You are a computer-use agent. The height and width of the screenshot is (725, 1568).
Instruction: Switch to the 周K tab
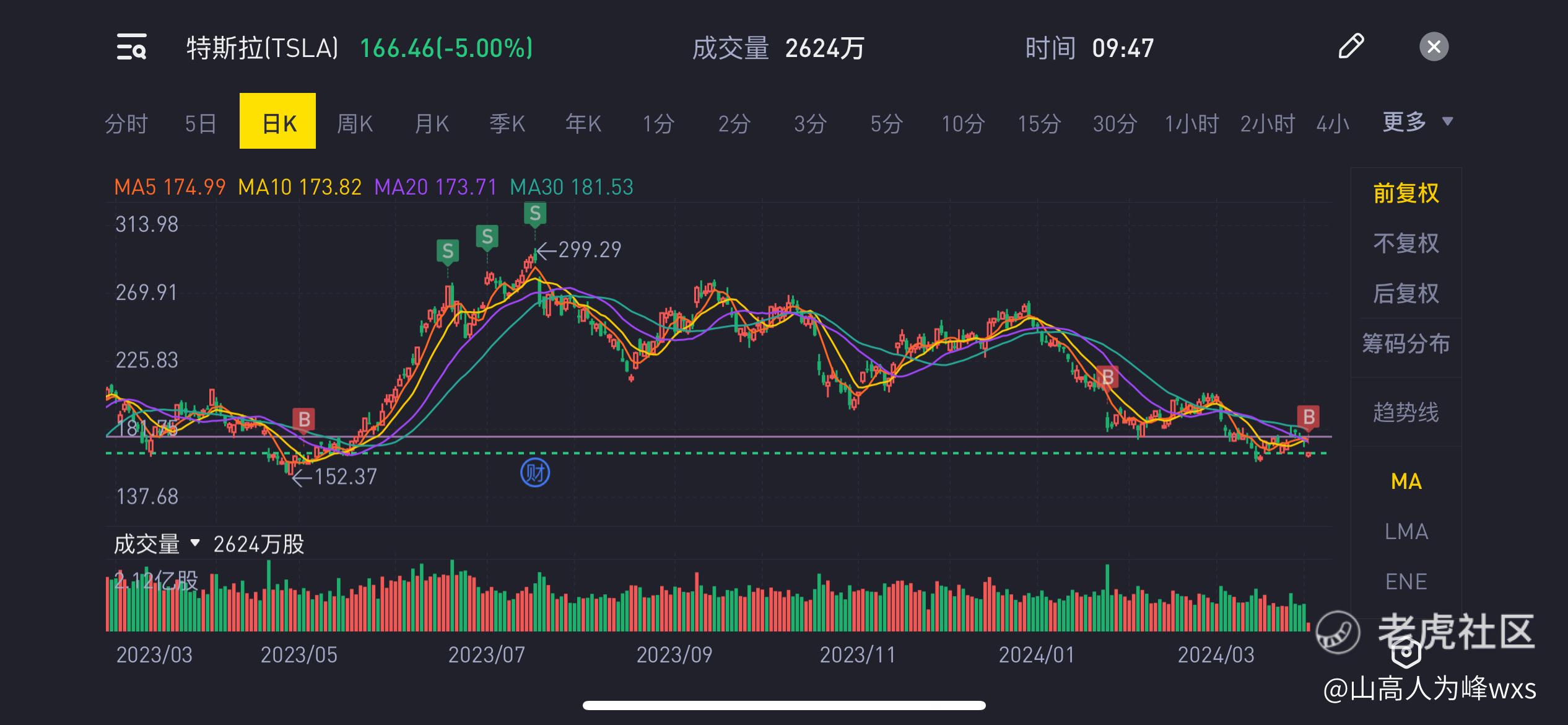click(354, 123)
